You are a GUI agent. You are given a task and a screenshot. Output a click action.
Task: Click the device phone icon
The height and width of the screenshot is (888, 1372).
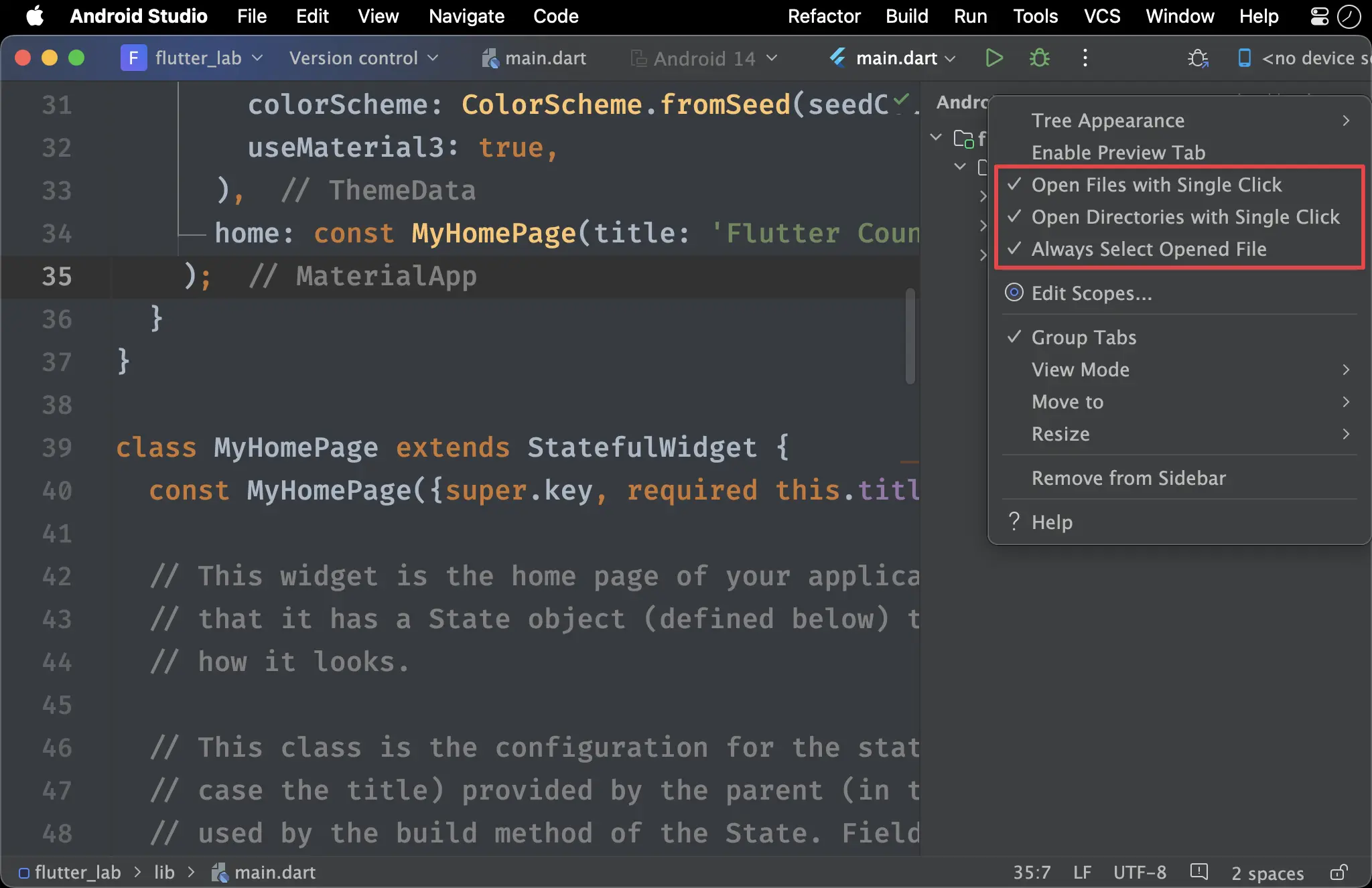[1244, 58]
